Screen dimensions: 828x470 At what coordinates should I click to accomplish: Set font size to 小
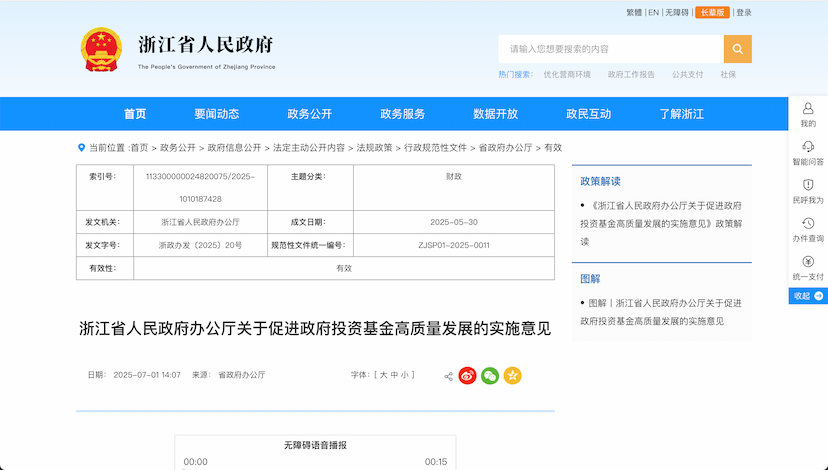pos(405,375)
